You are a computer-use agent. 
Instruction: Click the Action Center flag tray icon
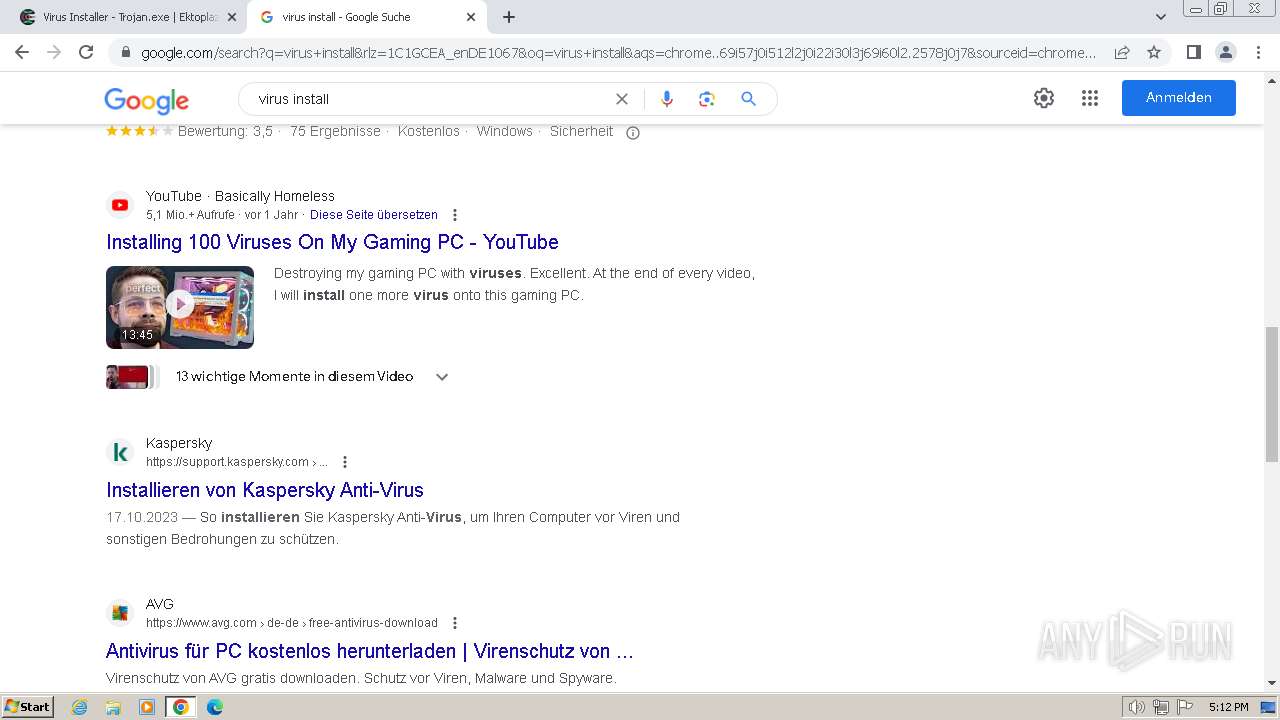(x=1184, y=707)
